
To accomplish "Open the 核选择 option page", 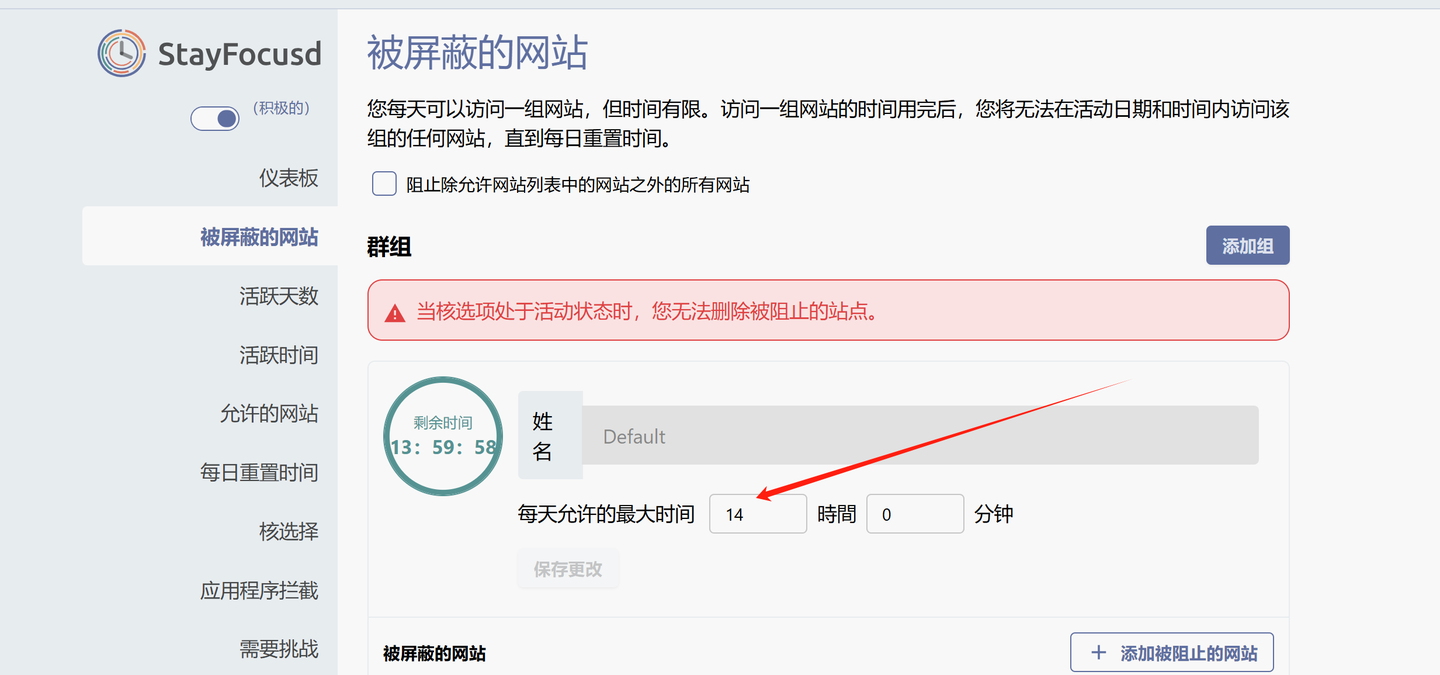I will coord(289,532).
